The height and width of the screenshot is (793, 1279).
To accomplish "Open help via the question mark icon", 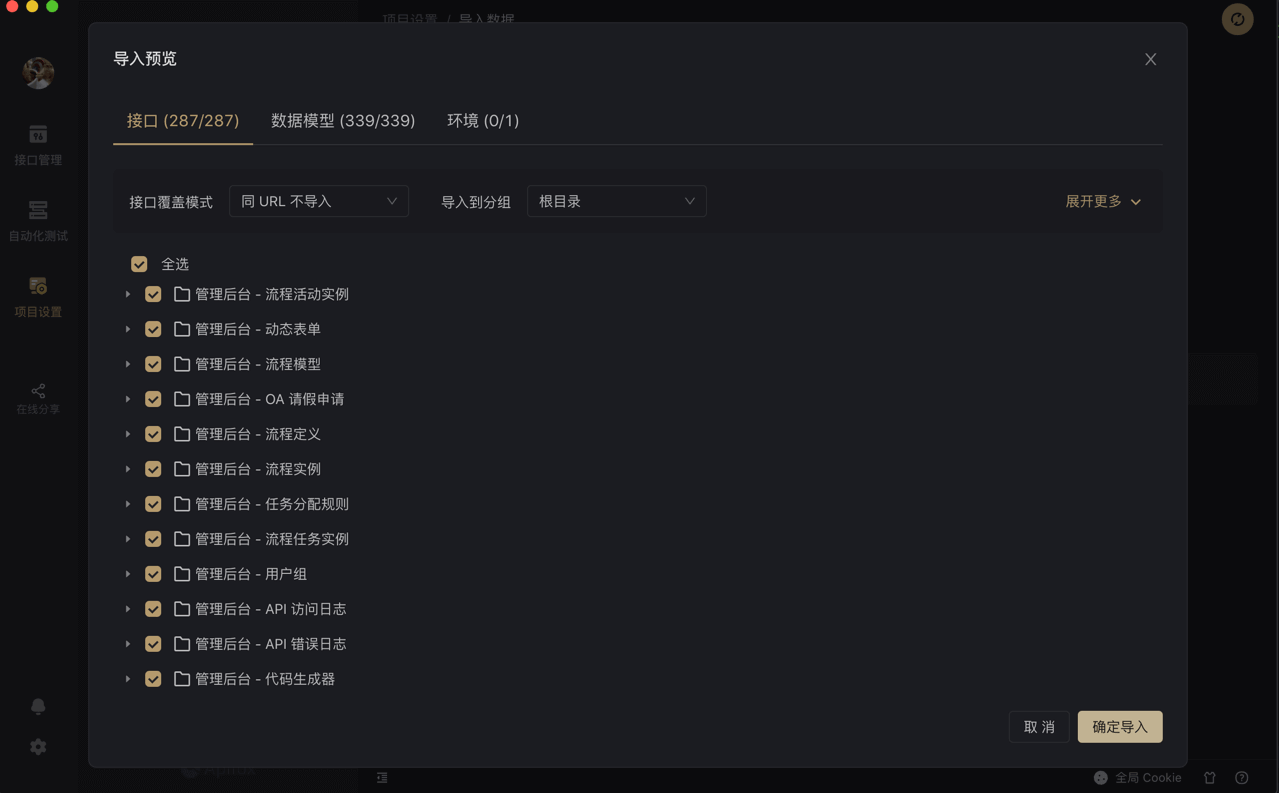I will [x=1242, y=777].
